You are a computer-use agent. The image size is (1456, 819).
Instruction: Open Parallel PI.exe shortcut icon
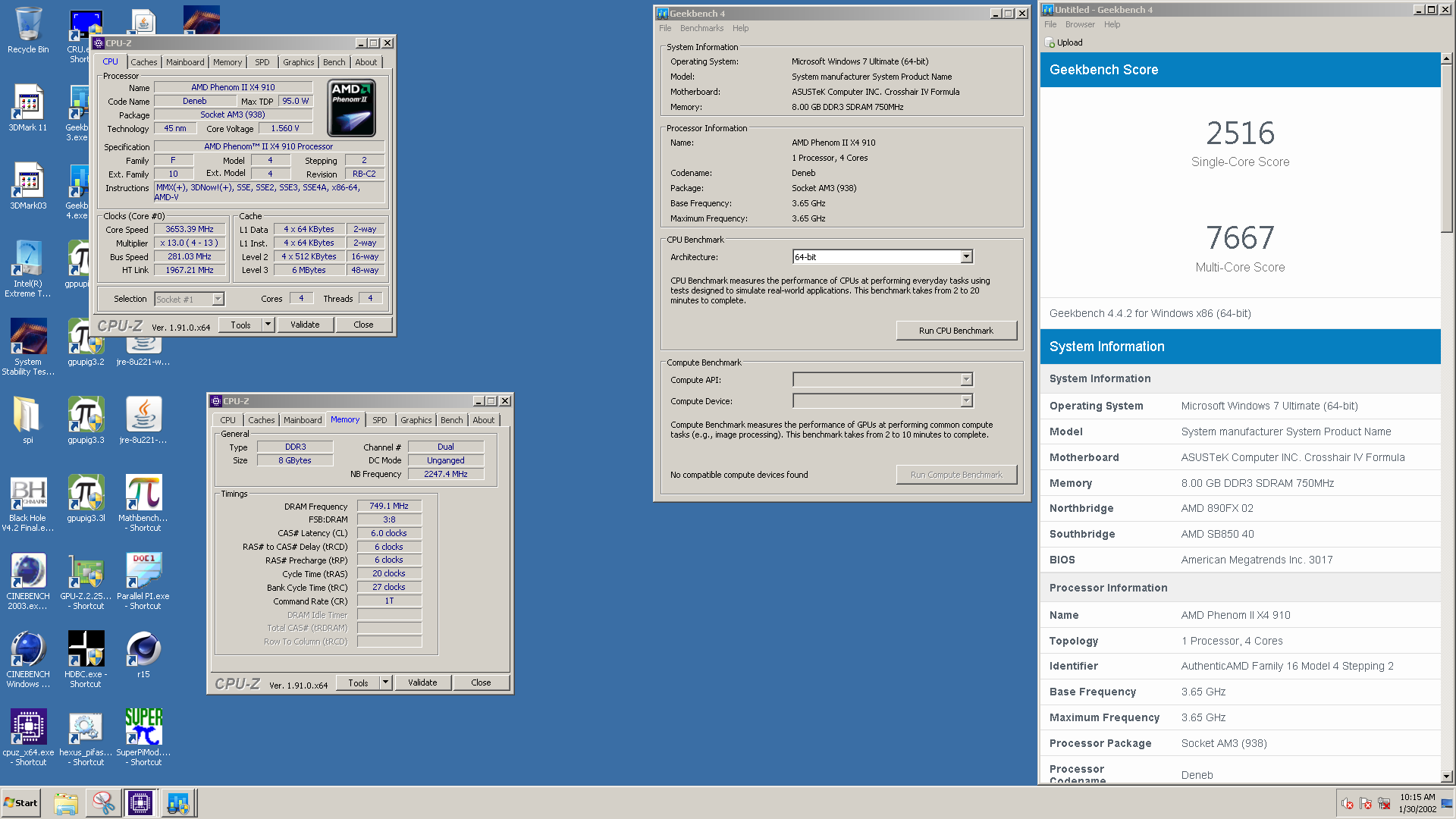(143, 581)
